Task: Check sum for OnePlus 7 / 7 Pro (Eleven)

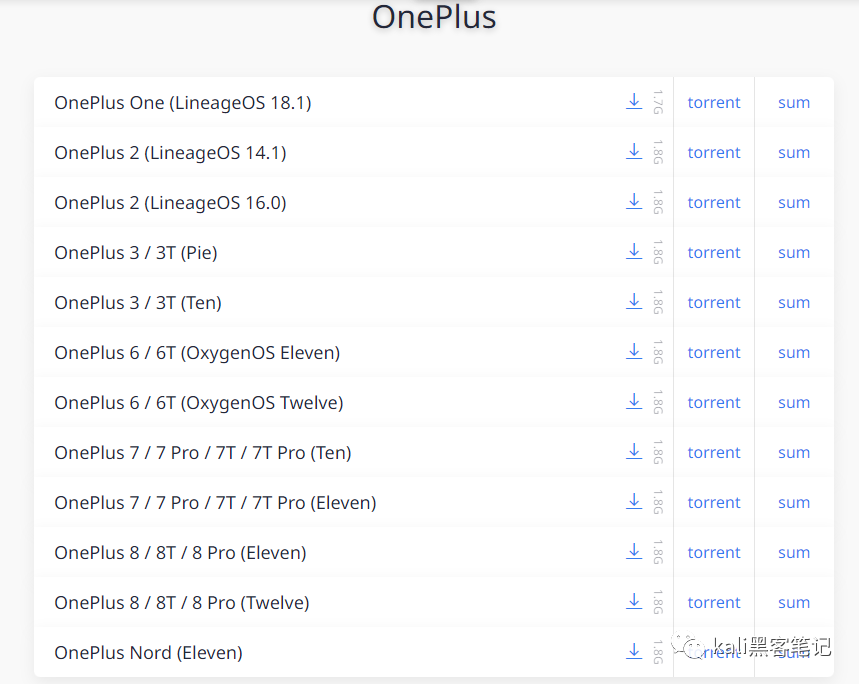Action: pos(794,503)
